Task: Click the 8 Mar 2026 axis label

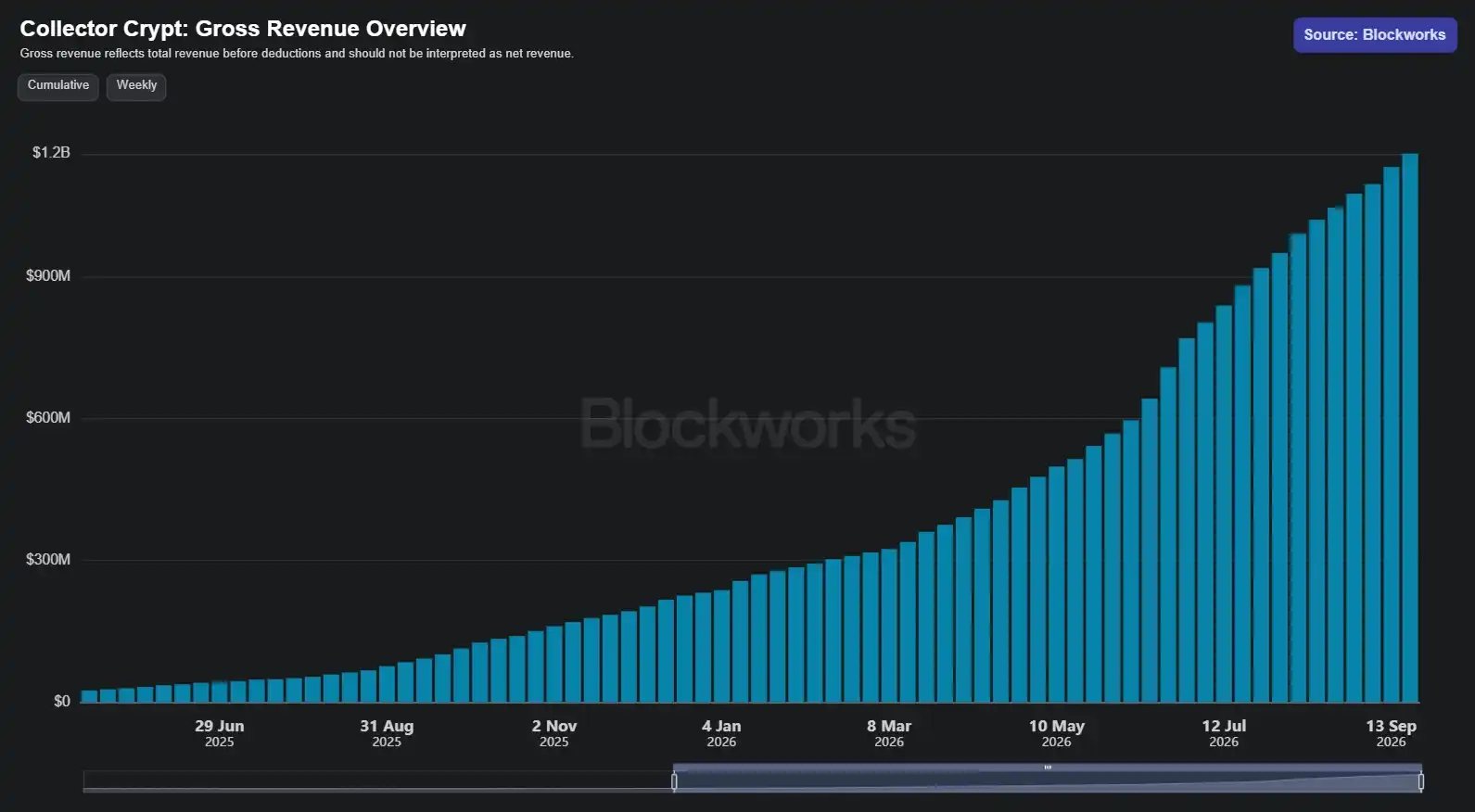Action: point(889,732)
